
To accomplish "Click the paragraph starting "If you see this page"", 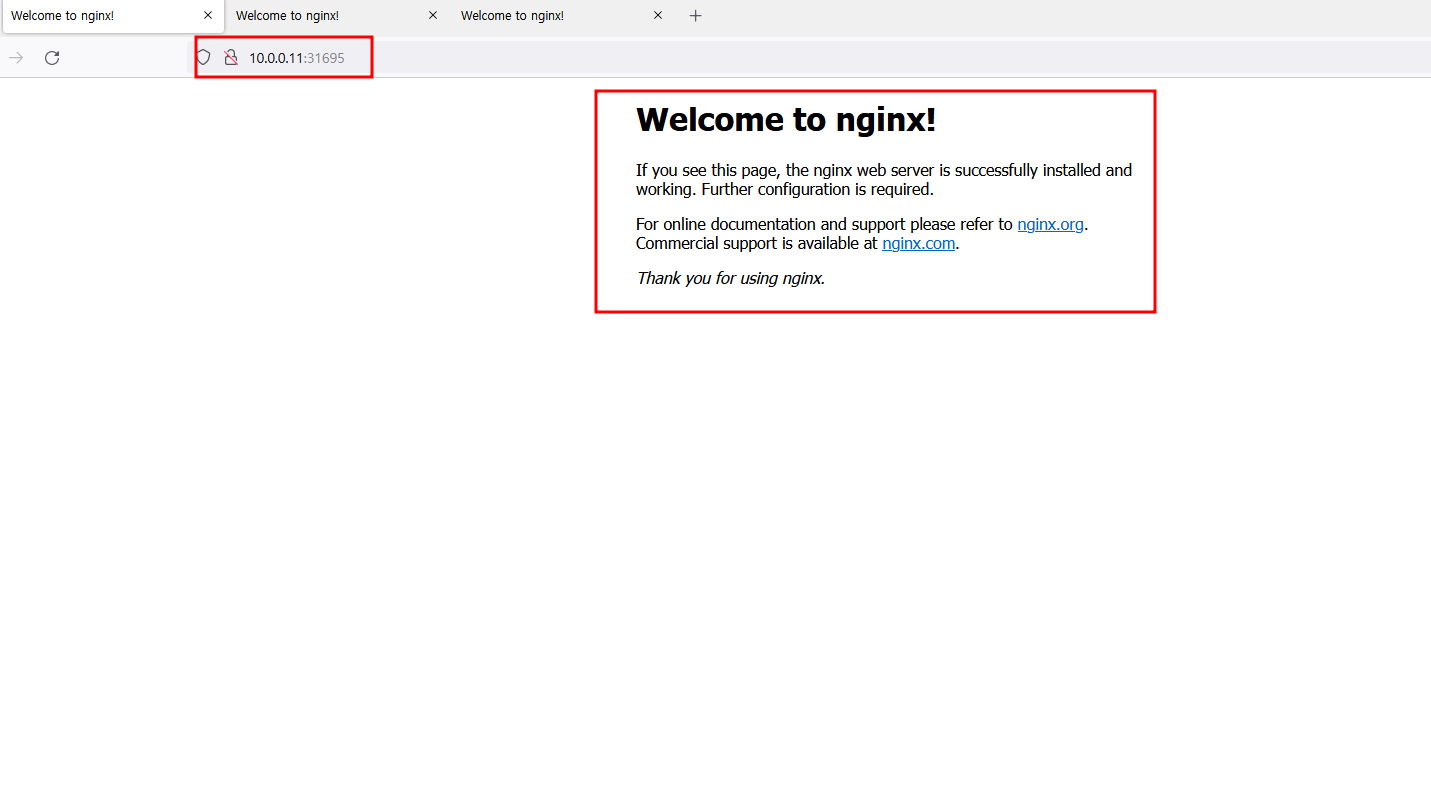I will [x=884, y=180].
